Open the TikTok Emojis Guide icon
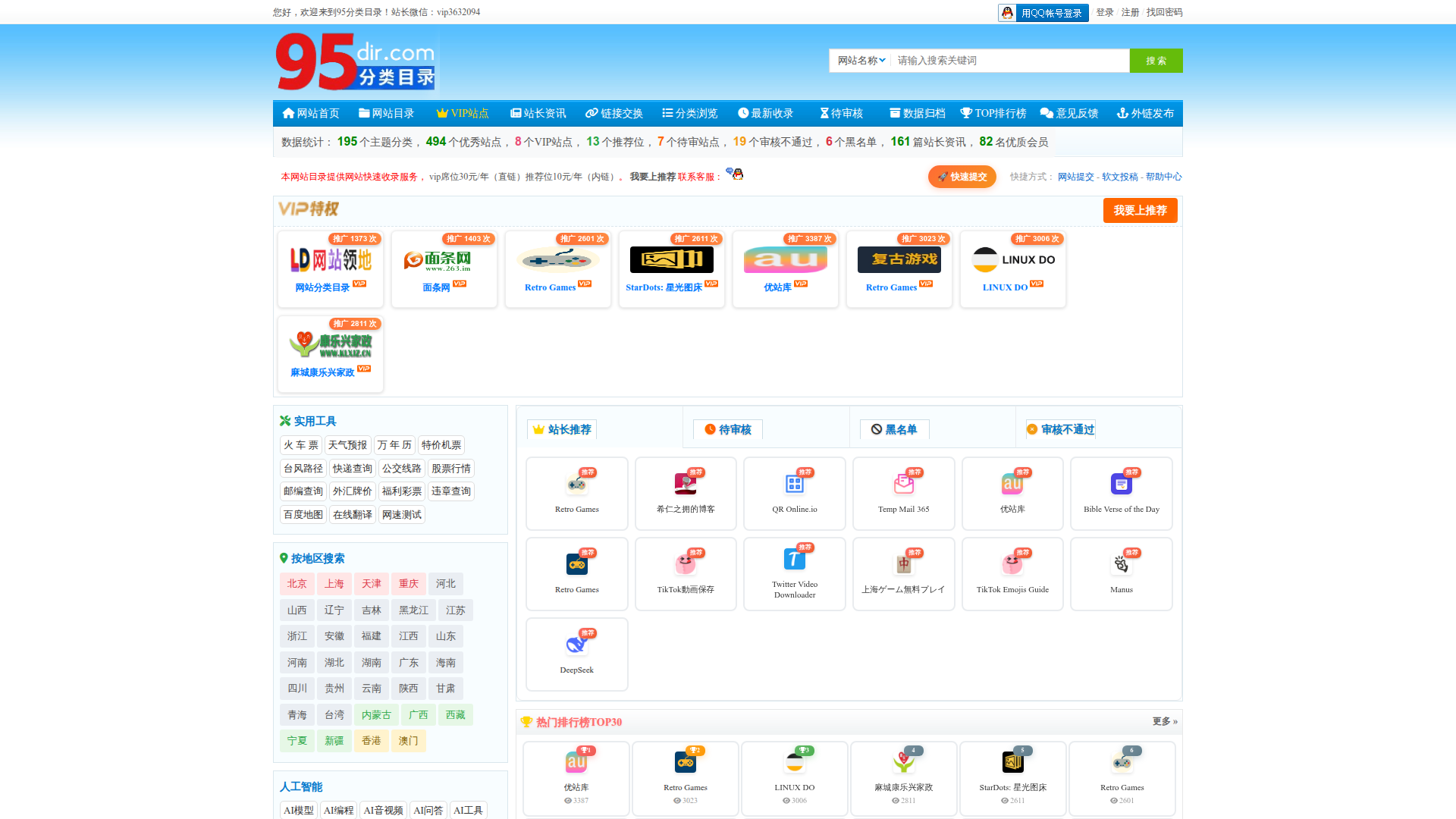Screen dimensions: 1456x819 pyautogui.click(x=1012, y=564)
